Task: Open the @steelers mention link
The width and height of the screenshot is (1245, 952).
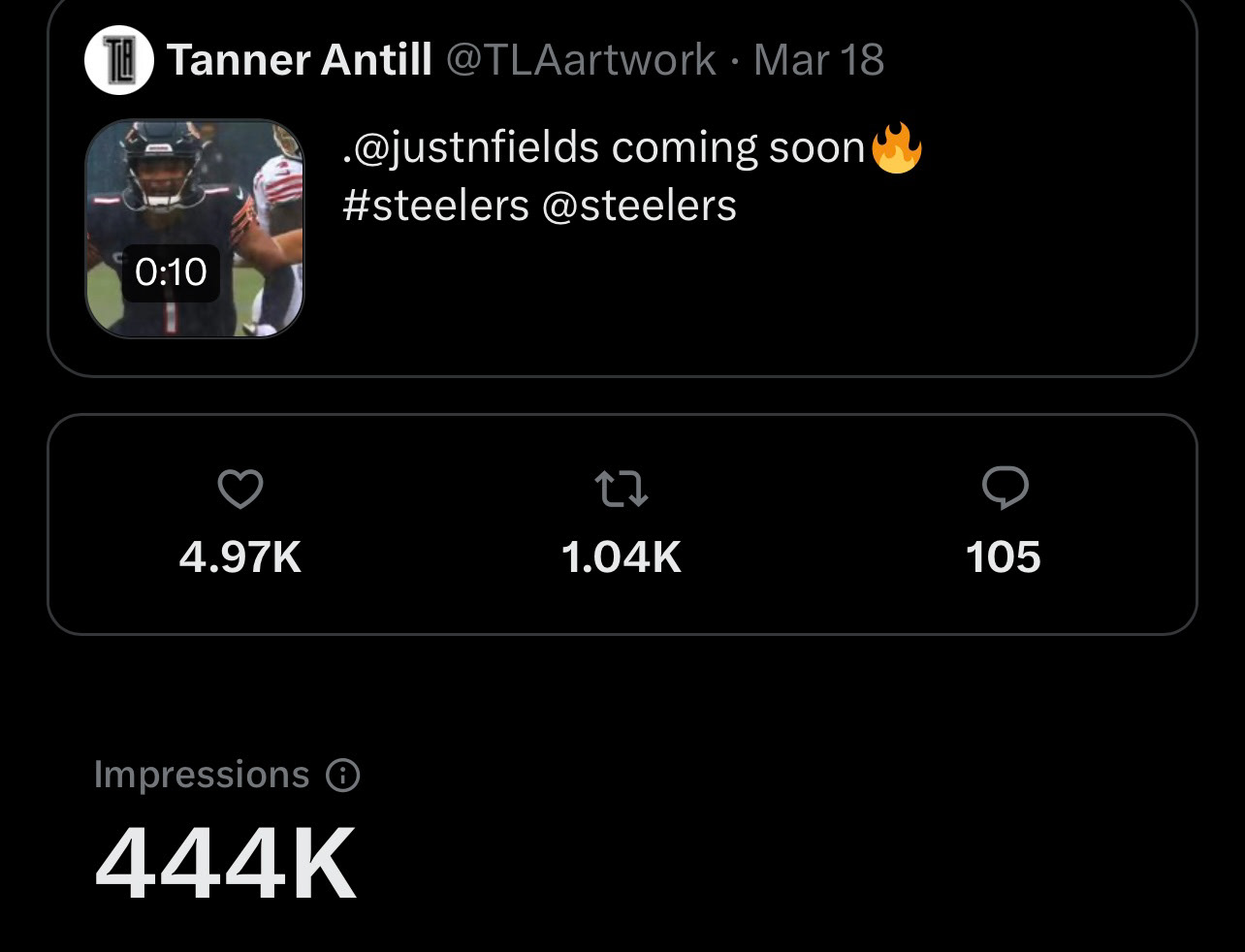Action: point(639,206)
